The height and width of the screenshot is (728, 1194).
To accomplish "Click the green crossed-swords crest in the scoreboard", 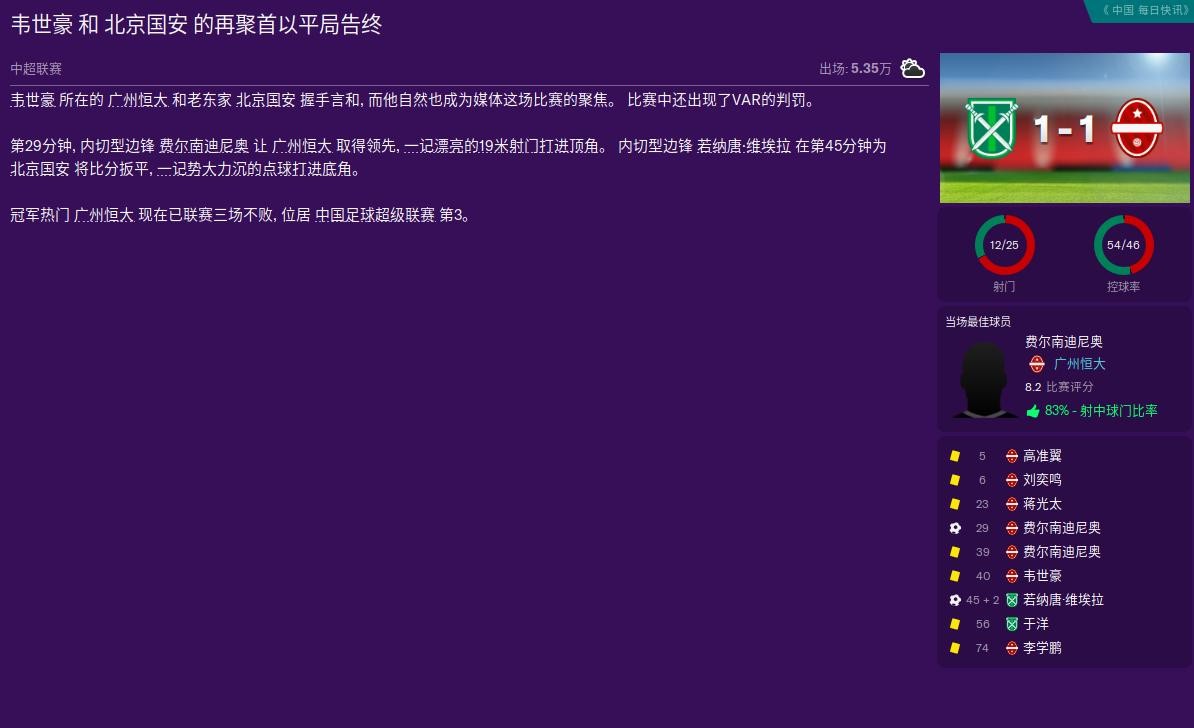I will point(991,127).
